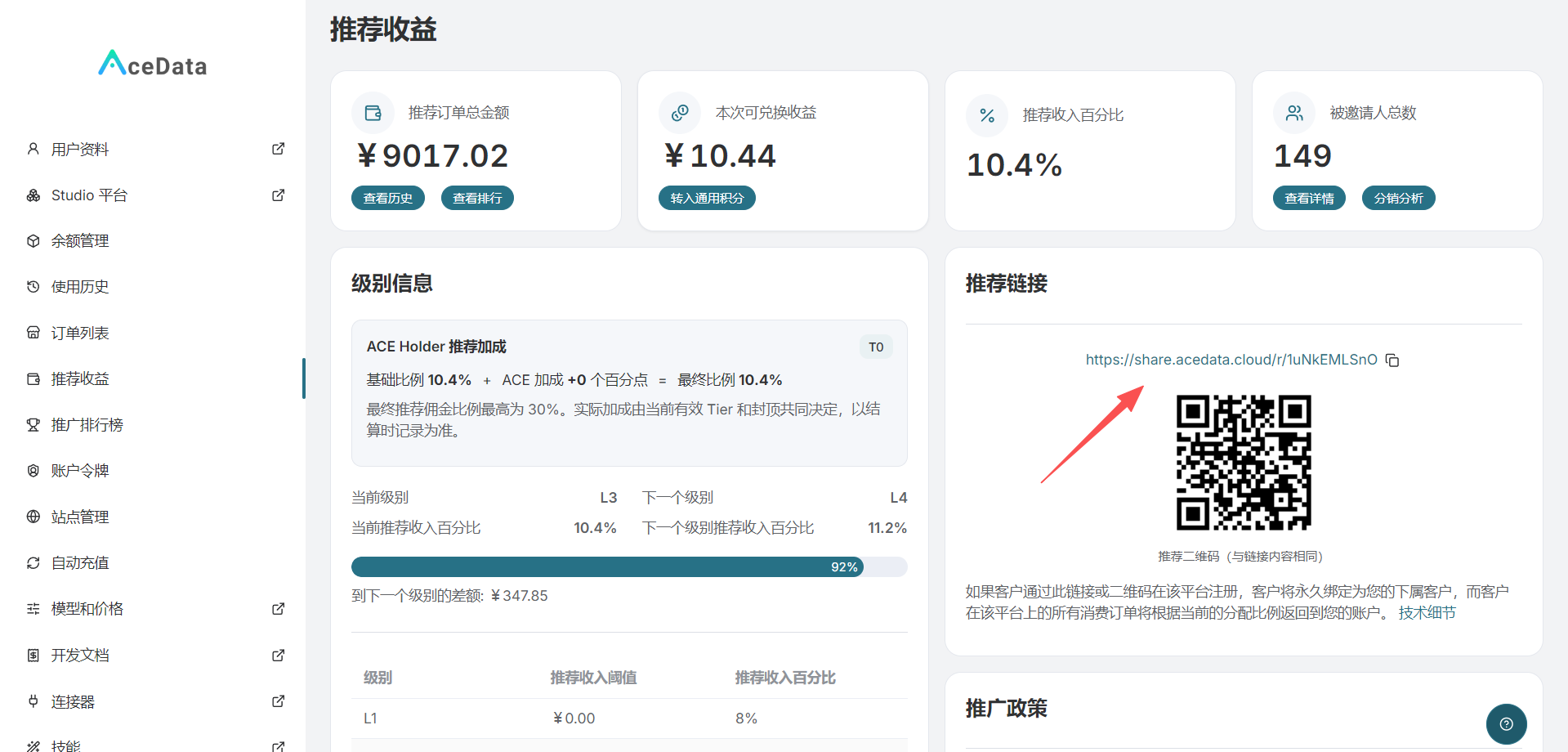Click the 推荐收入百分比 table column header
Image resolution: width=1568 pixels, height=752 pixels.
pyautogui.click(x=785, y=678)
